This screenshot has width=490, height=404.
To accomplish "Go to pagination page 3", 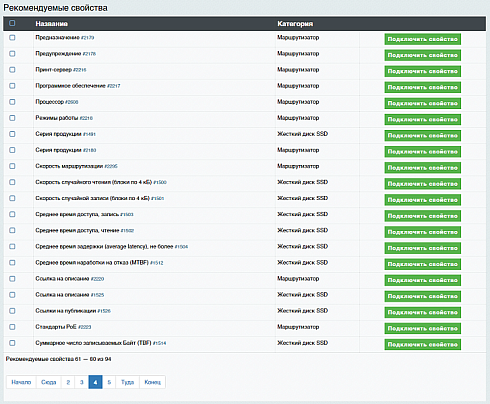I will tap(82, 382).
